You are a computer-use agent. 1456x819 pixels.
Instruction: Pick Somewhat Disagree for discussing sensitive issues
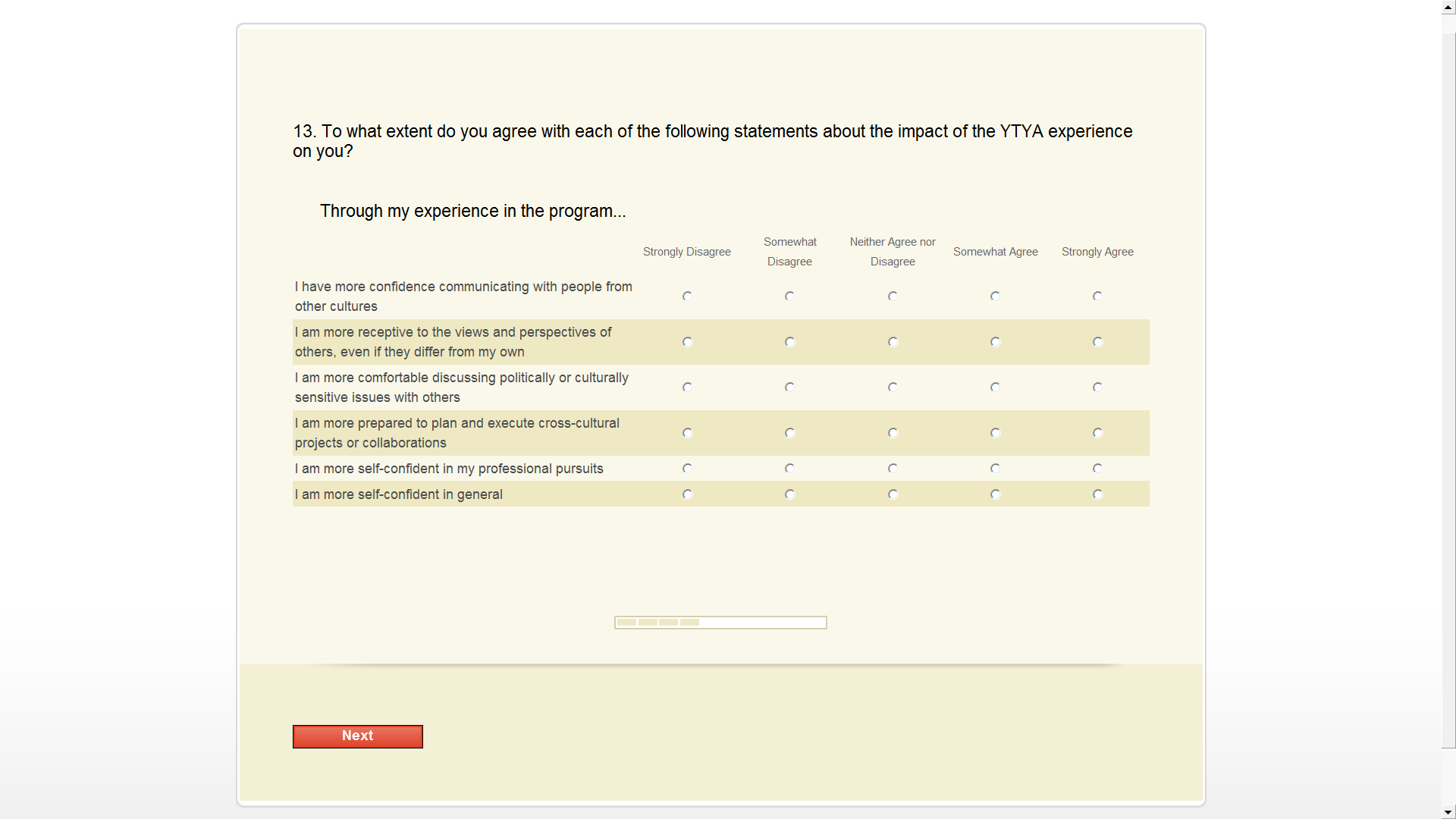[789, 388]
